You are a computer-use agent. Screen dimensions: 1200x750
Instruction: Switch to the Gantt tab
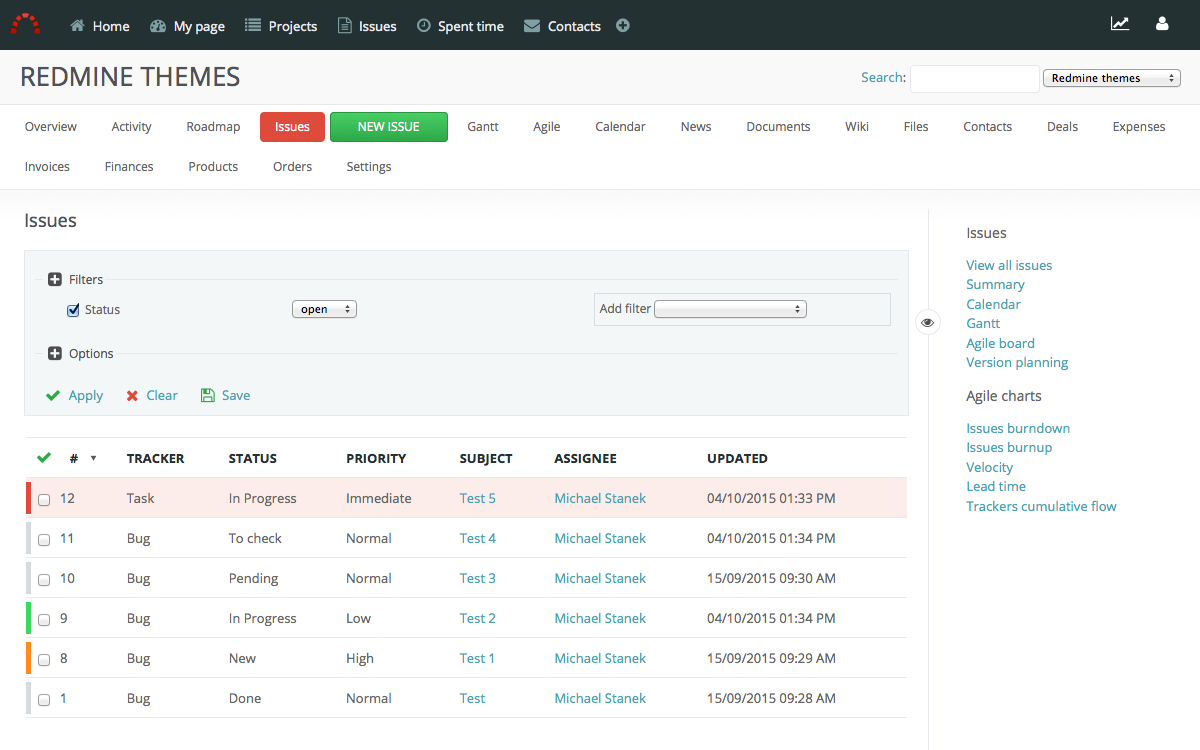[x=483, y=127]
